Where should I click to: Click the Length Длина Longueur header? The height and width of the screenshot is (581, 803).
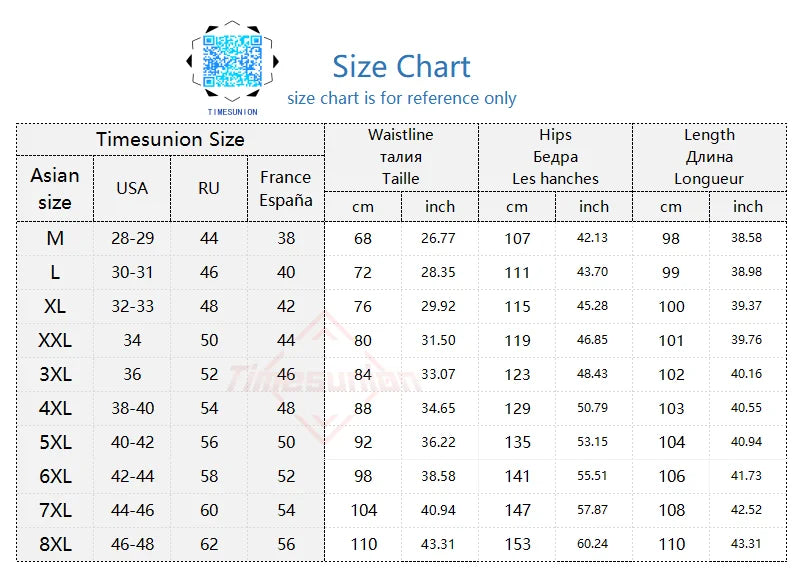(x=709, y=156)
